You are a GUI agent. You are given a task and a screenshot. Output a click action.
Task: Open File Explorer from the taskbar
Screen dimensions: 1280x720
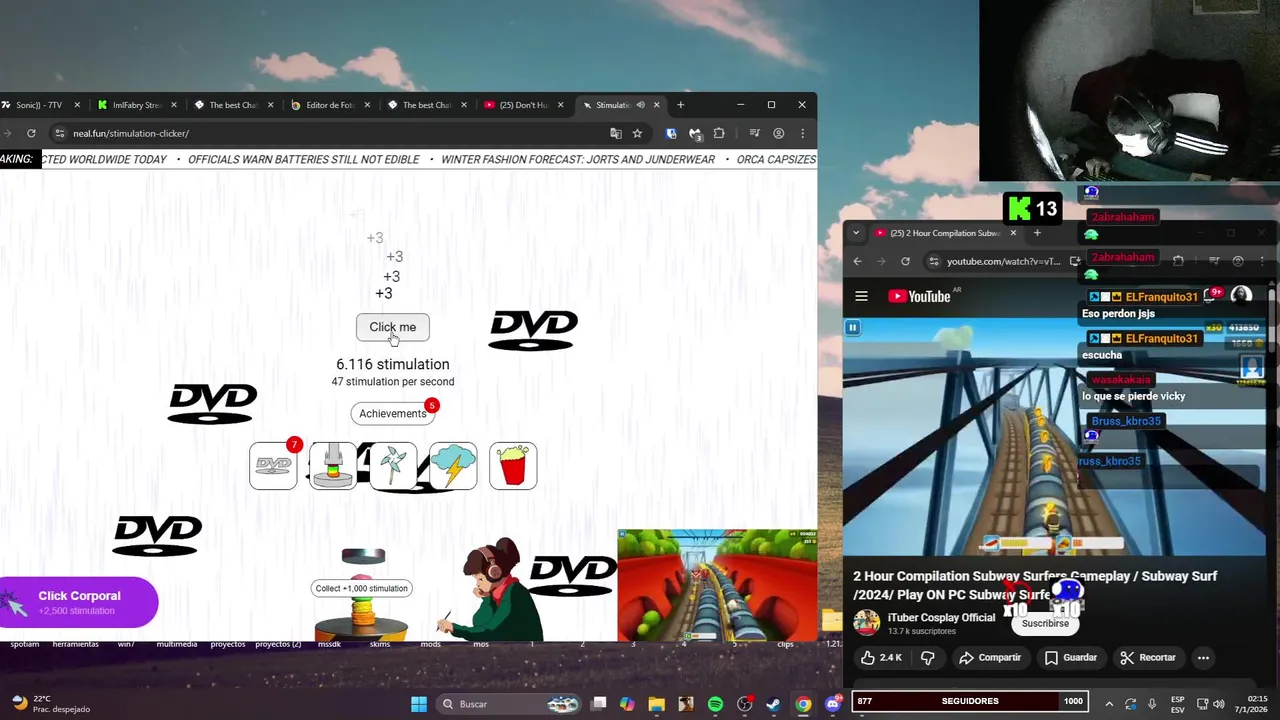coord(656,704)
